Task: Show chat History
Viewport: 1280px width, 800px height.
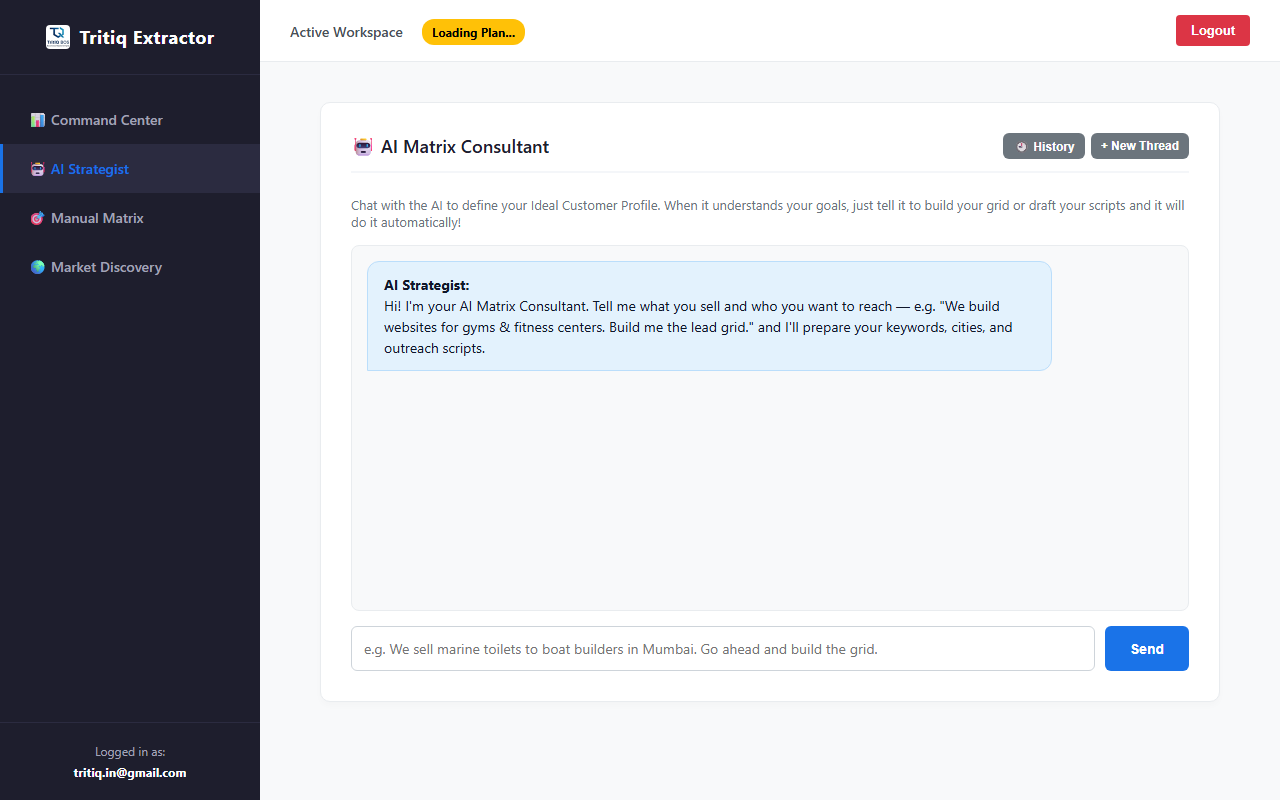Action: tap(1044, 146)
